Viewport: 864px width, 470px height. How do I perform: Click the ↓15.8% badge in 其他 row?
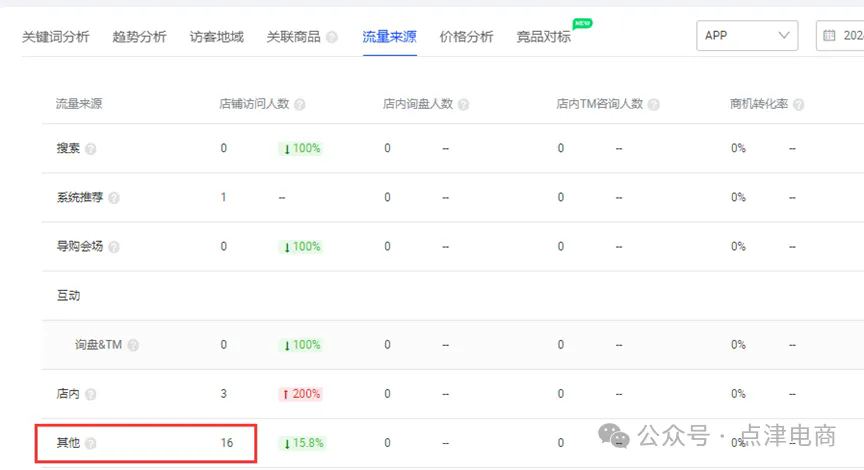tap(303, 443)
